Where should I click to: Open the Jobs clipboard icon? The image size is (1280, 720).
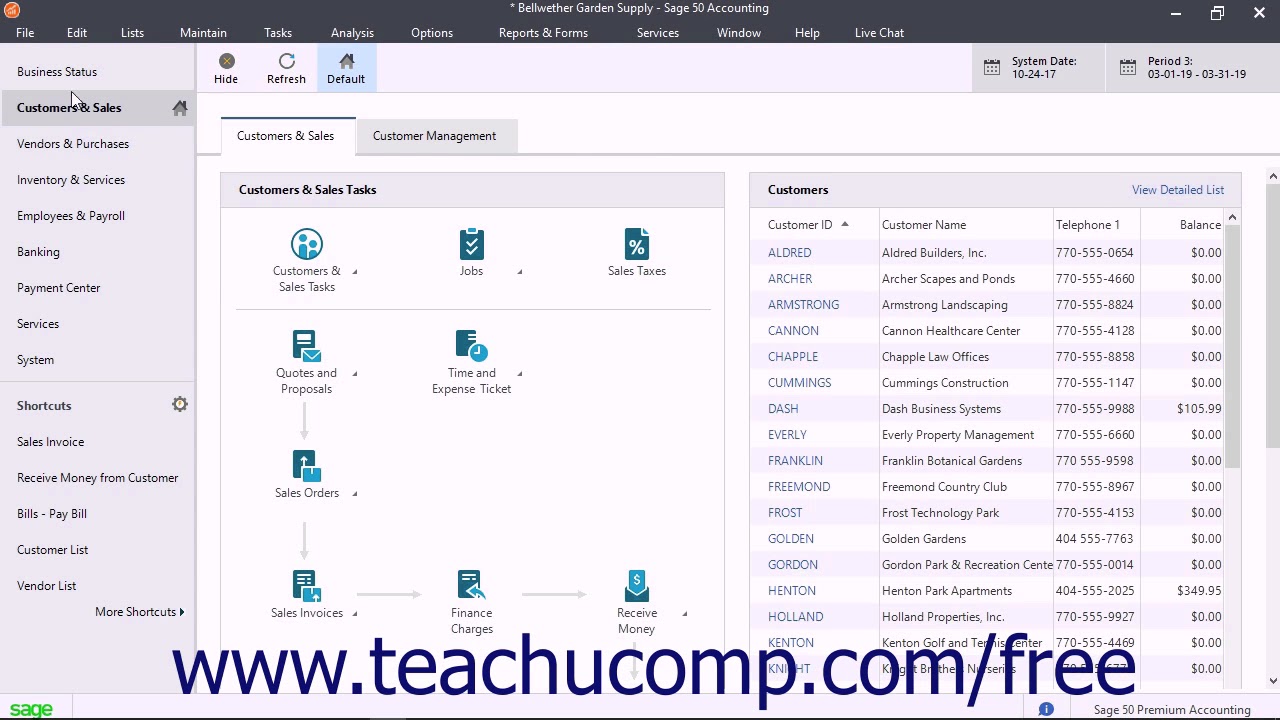[471, 245]
